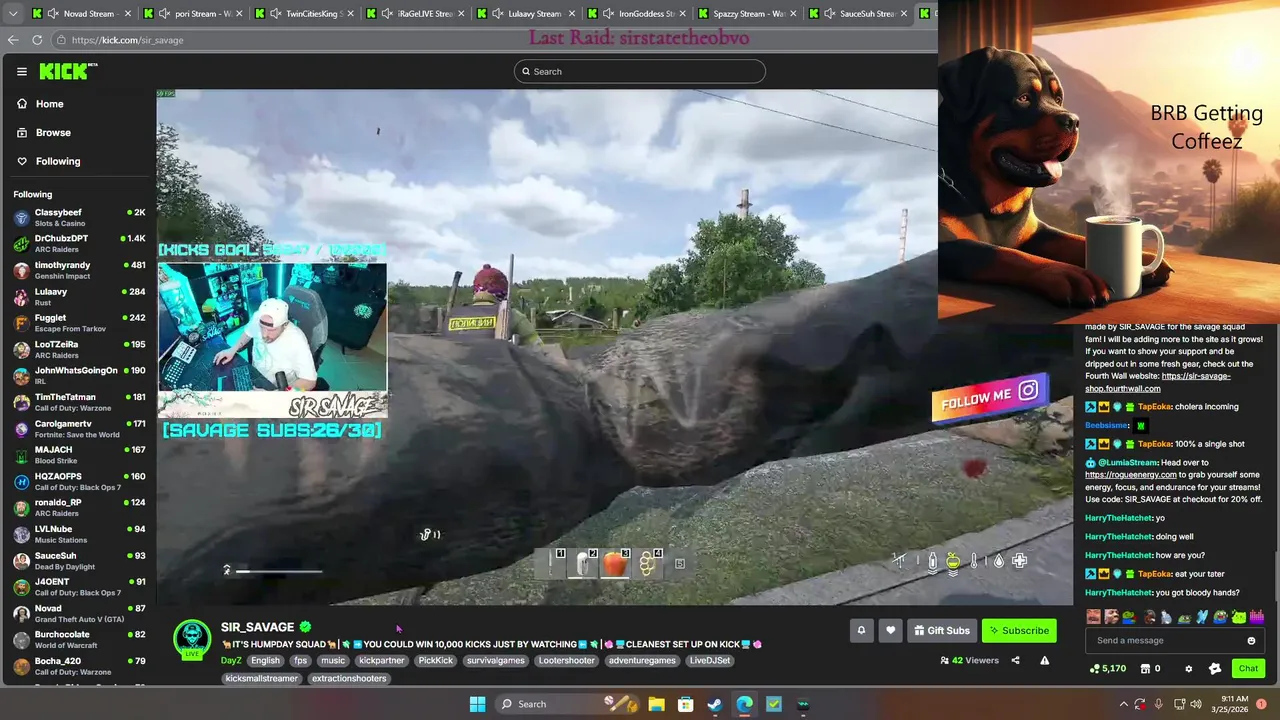The width and height of the screenshot is (1280, 720).
Task: Click the channel shop icon in chat
Action: tap(1146, 668)
